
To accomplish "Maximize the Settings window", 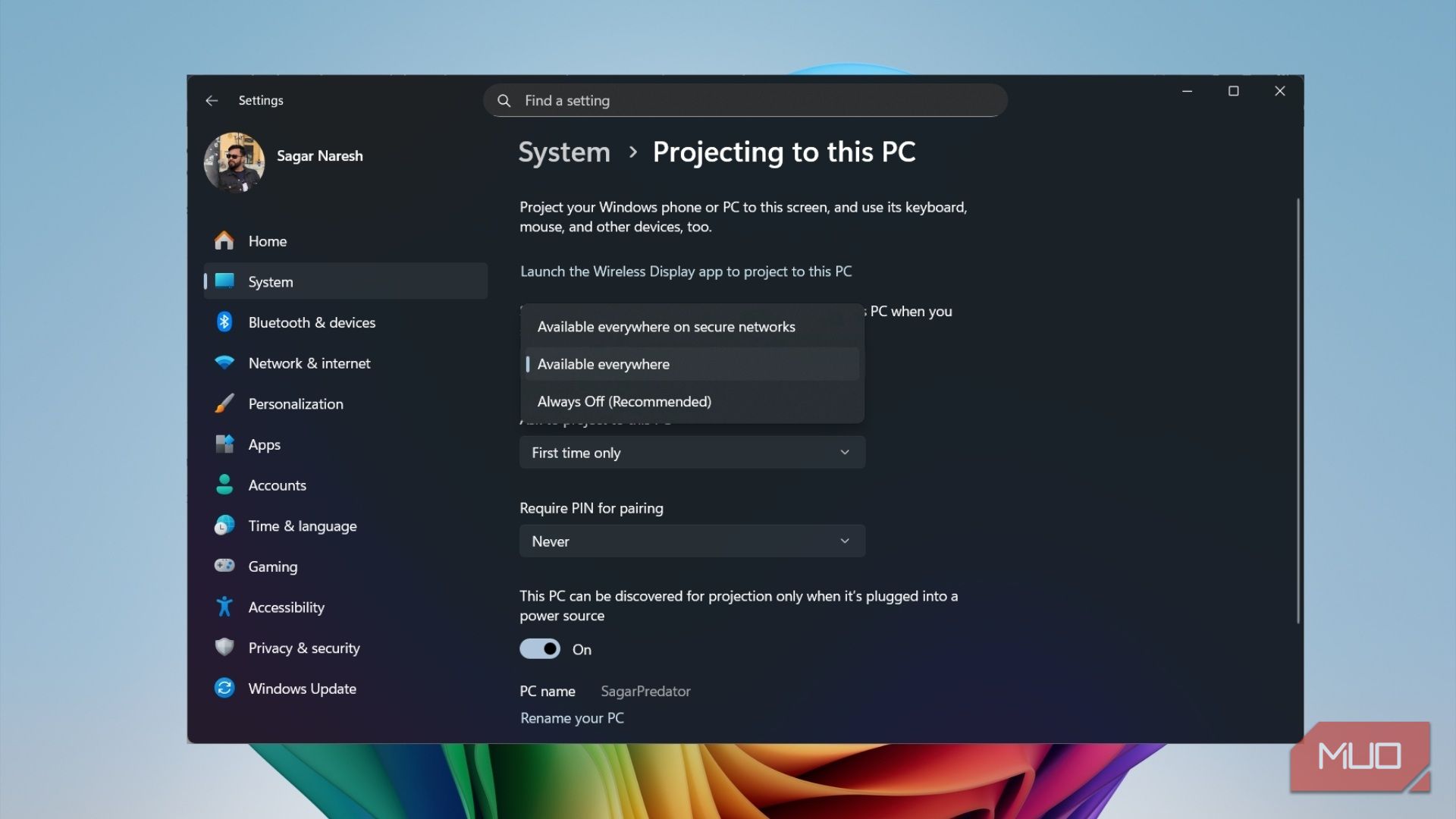I will click(1233, 91).
